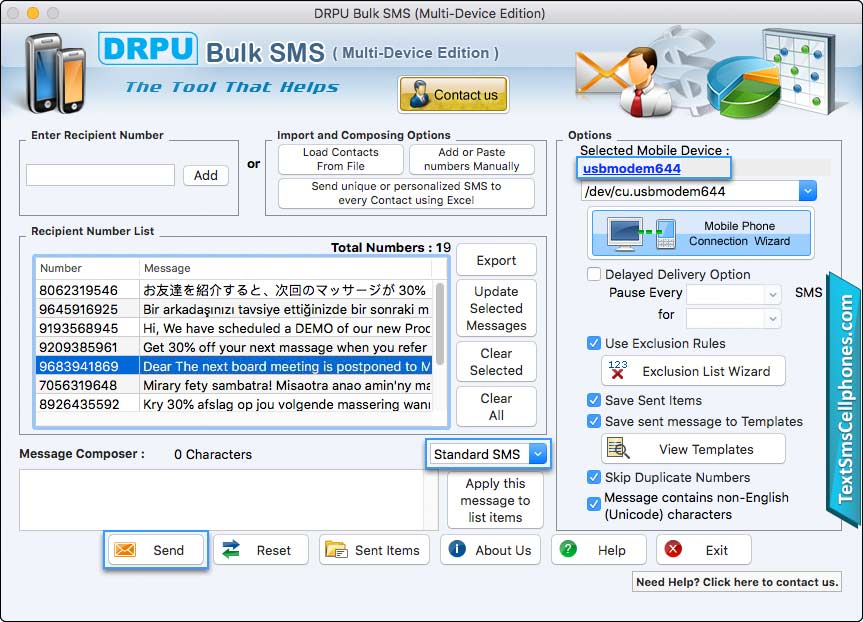Click the Reset button label
The width and height of the screenshot is (863, 622).
pyautogui.click(x=274, y=550)
